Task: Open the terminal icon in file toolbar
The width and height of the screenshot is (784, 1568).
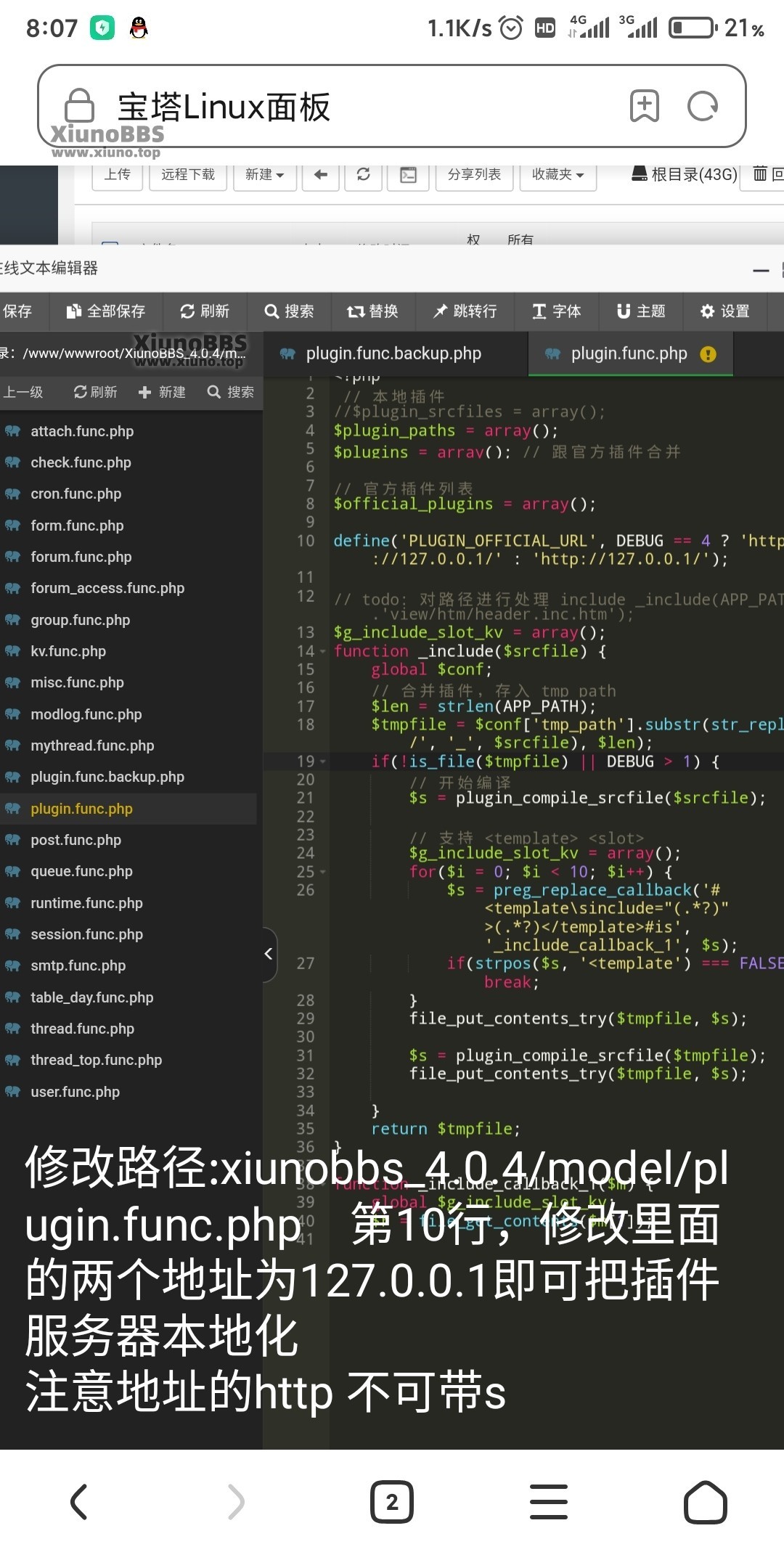Action: 409,174
